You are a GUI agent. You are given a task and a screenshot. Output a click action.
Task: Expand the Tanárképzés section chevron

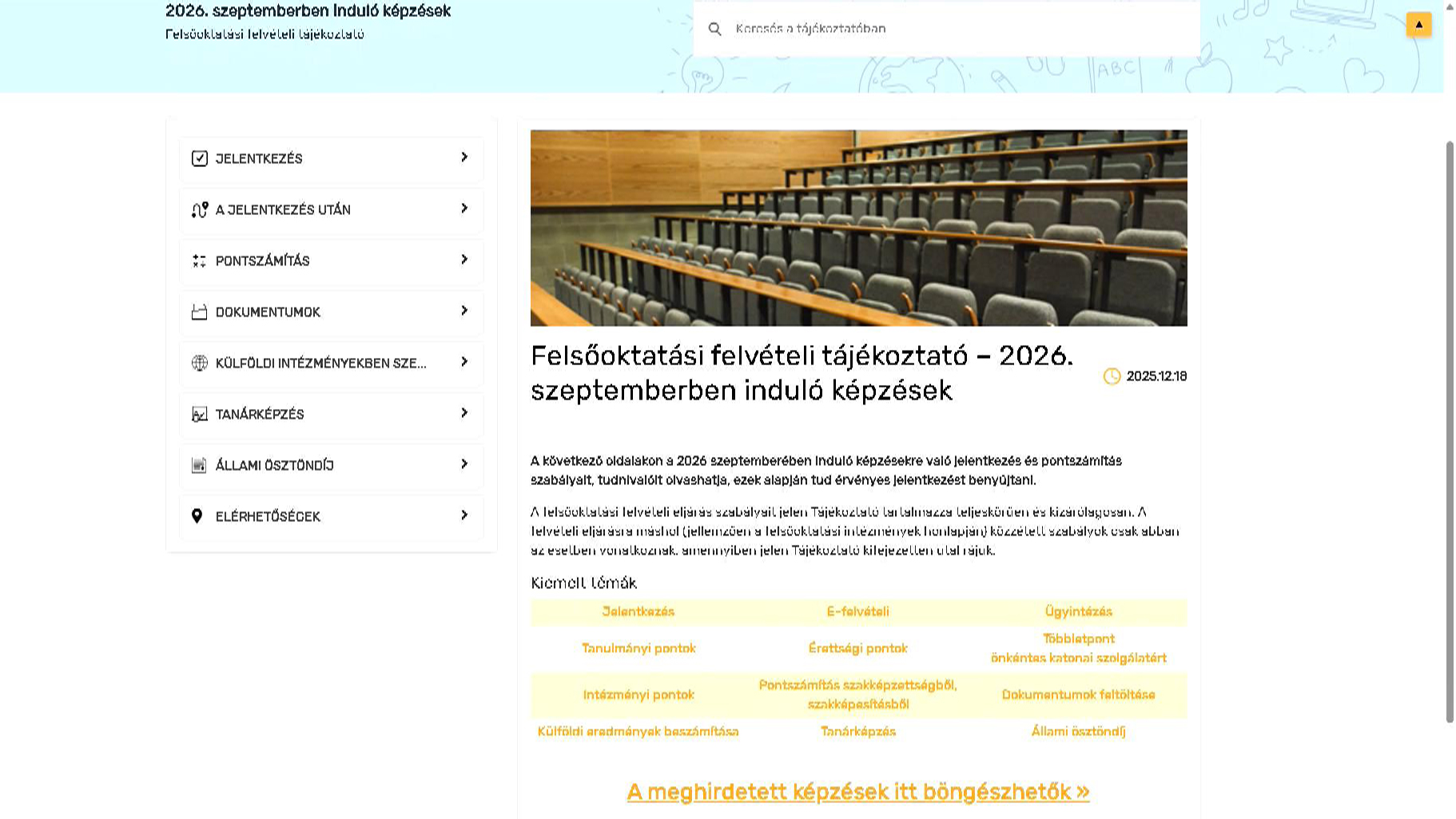click(x=464, y=413)
